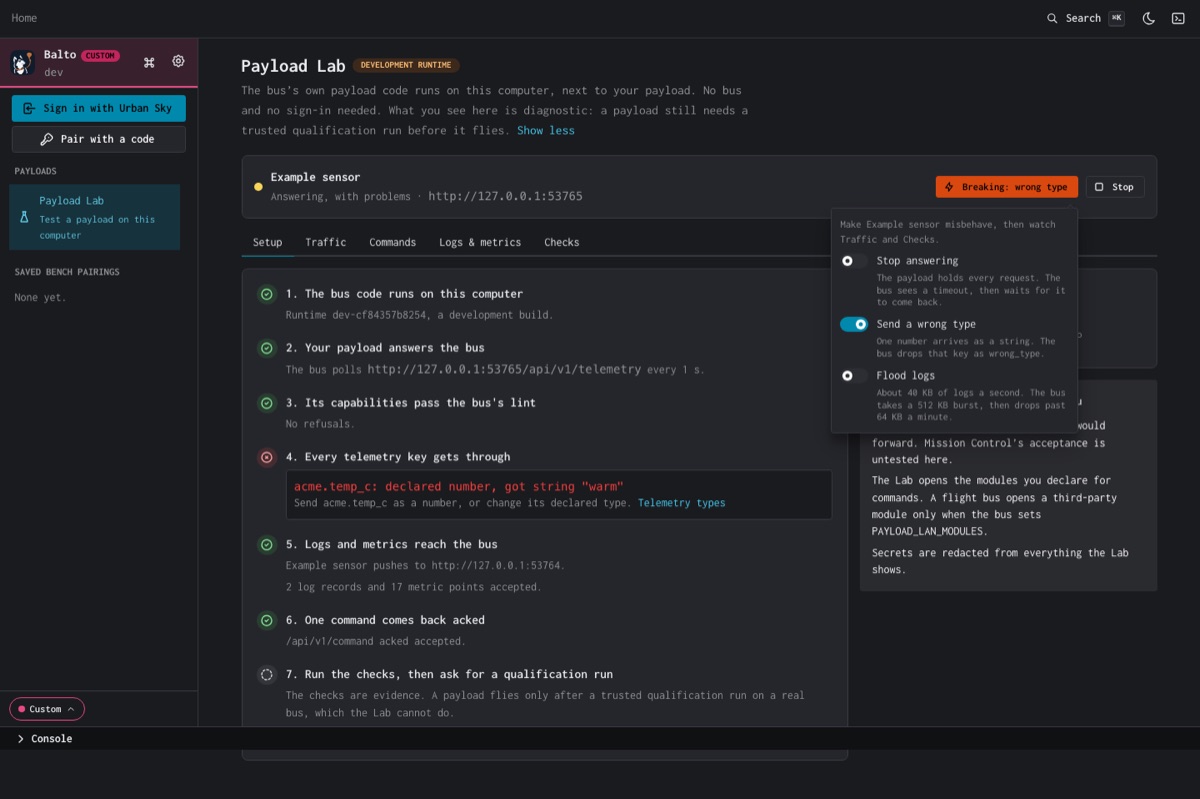Stop the Example sensor
This screenshot has width=1200, height=799.
click(1115, 187)
